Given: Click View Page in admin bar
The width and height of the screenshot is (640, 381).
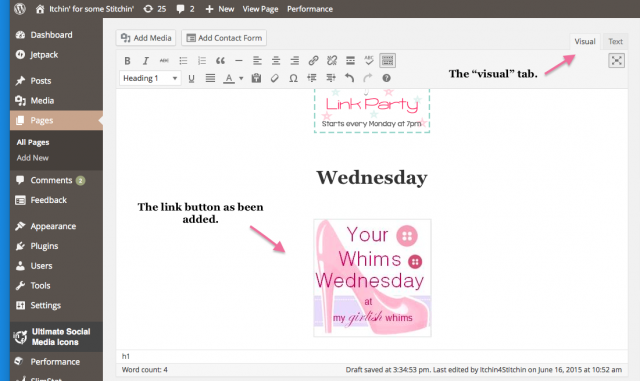Looking at the screenshot, I should click(260, 9).
